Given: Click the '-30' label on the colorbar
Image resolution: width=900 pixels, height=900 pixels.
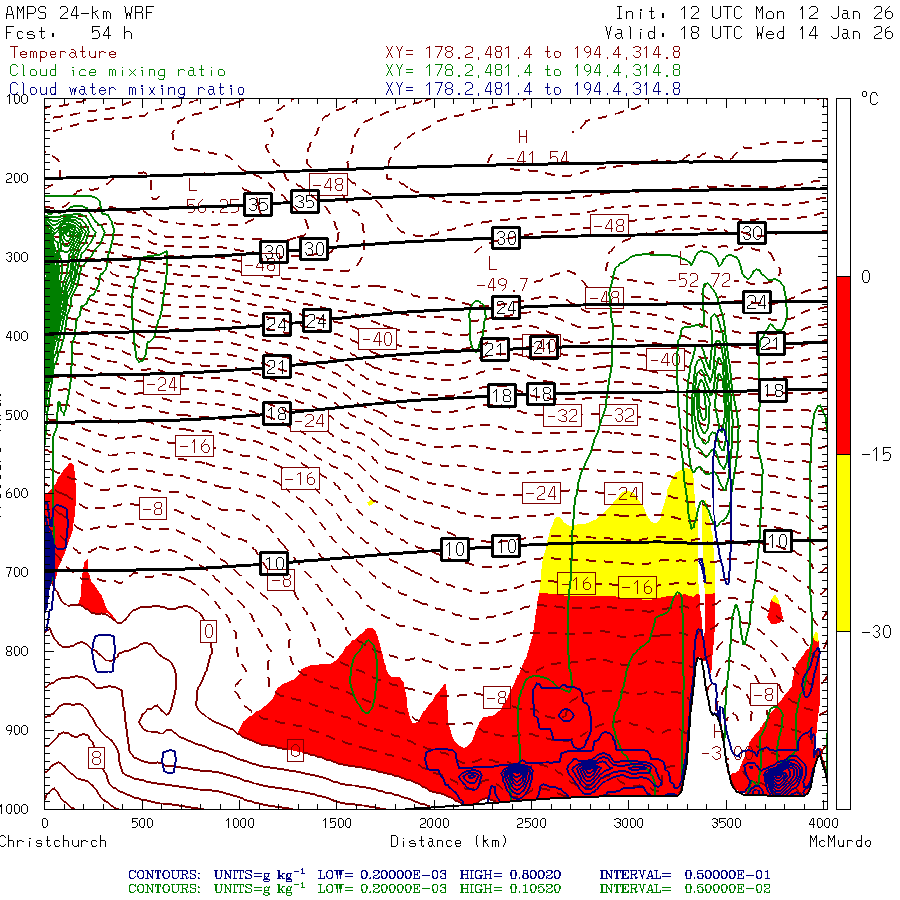Looking at the screenshot, I should tap(876, 632).
